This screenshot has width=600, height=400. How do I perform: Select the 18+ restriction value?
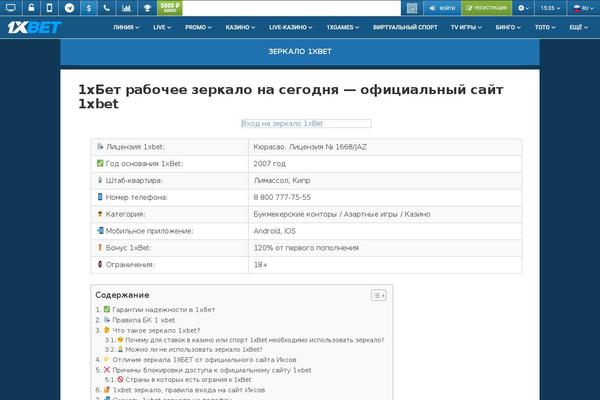tap(260, 265)
